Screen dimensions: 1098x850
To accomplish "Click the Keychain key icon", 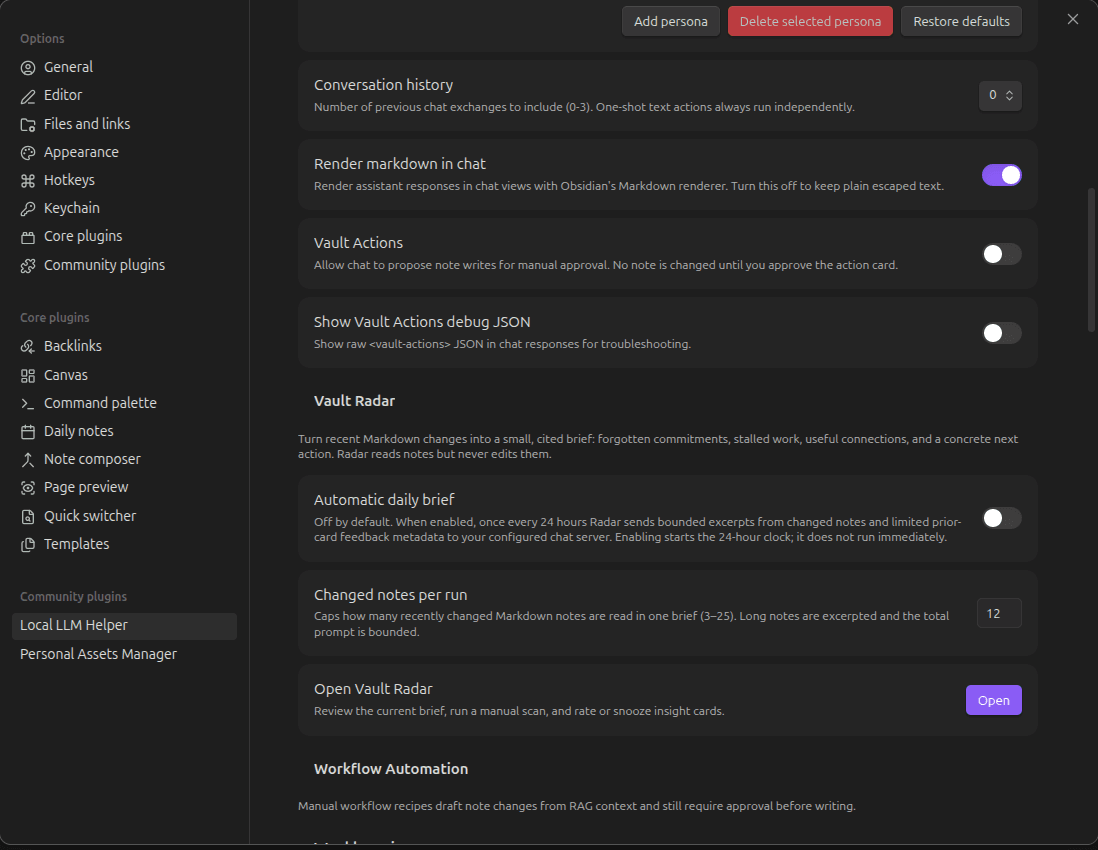I will (28, 209).
